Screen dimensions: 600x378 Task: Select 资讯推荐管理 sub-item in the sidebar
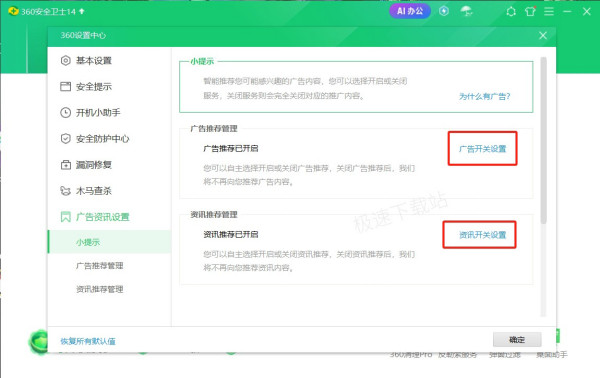click(x=99, y=289)
